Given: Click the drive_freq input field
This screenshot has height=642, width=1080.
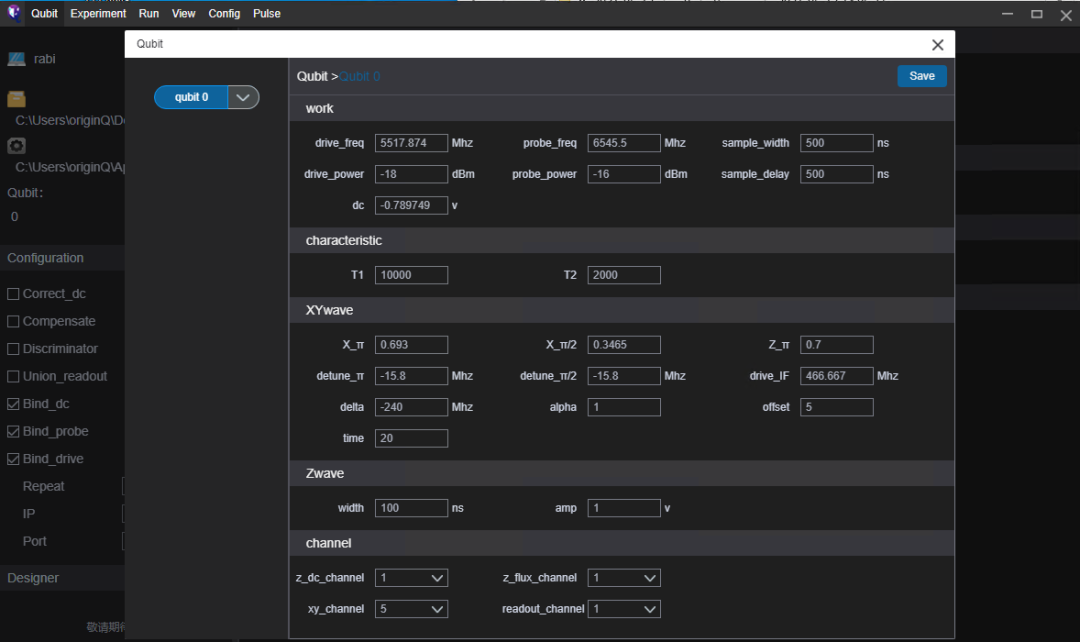Looking at the screenshot, I should pyautogui.click(x=411, y=143).
